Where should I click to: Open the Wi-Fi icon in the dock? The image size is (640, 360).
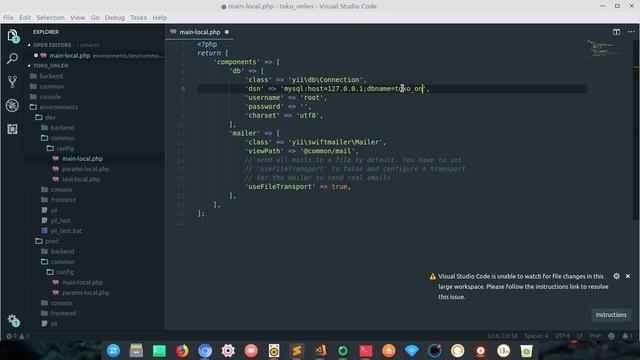411,351
